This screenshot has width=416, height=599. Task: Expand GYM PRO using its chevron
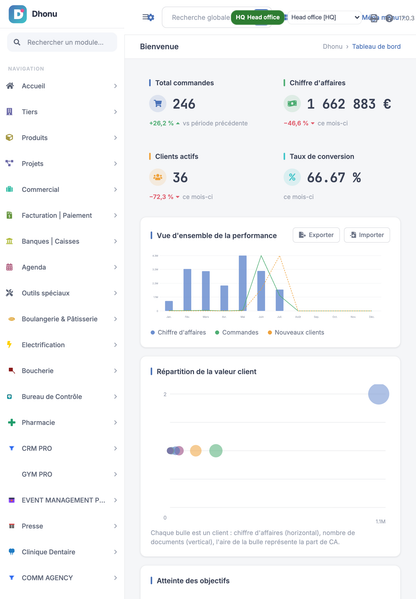115,474
